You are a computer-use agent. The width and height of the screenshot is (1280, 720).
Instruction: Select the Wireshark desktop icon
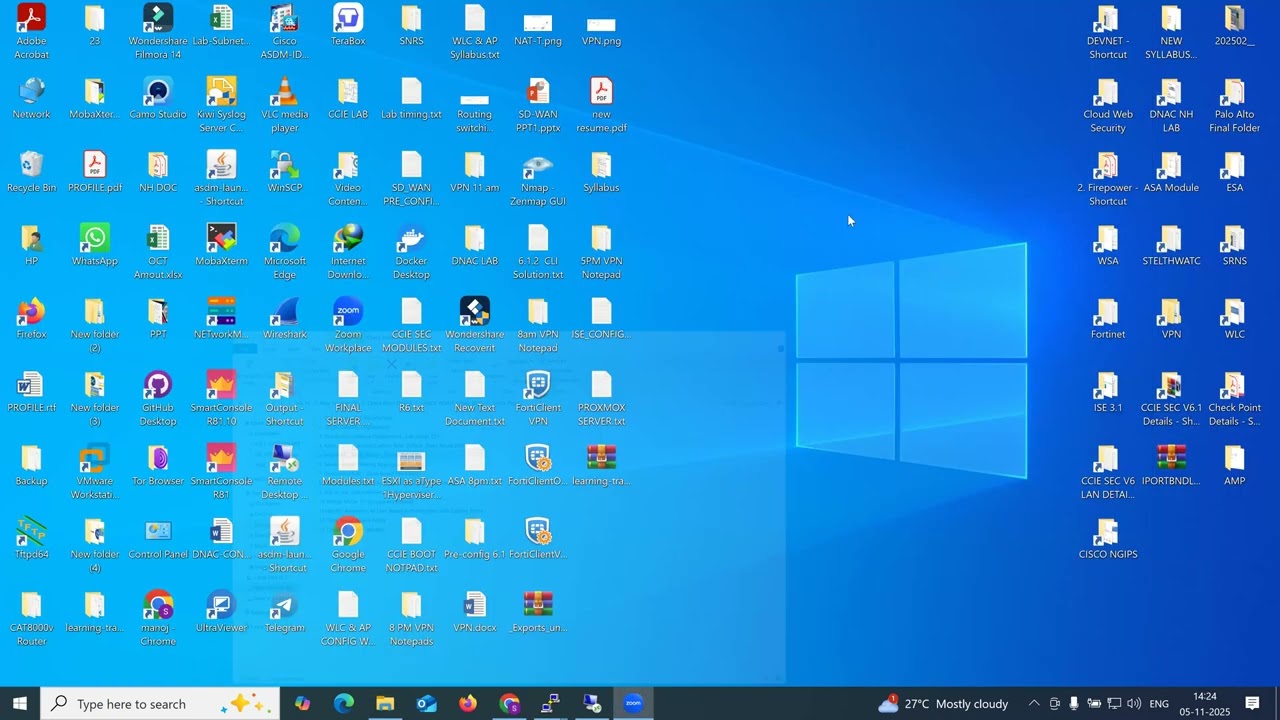click(285, 319)
